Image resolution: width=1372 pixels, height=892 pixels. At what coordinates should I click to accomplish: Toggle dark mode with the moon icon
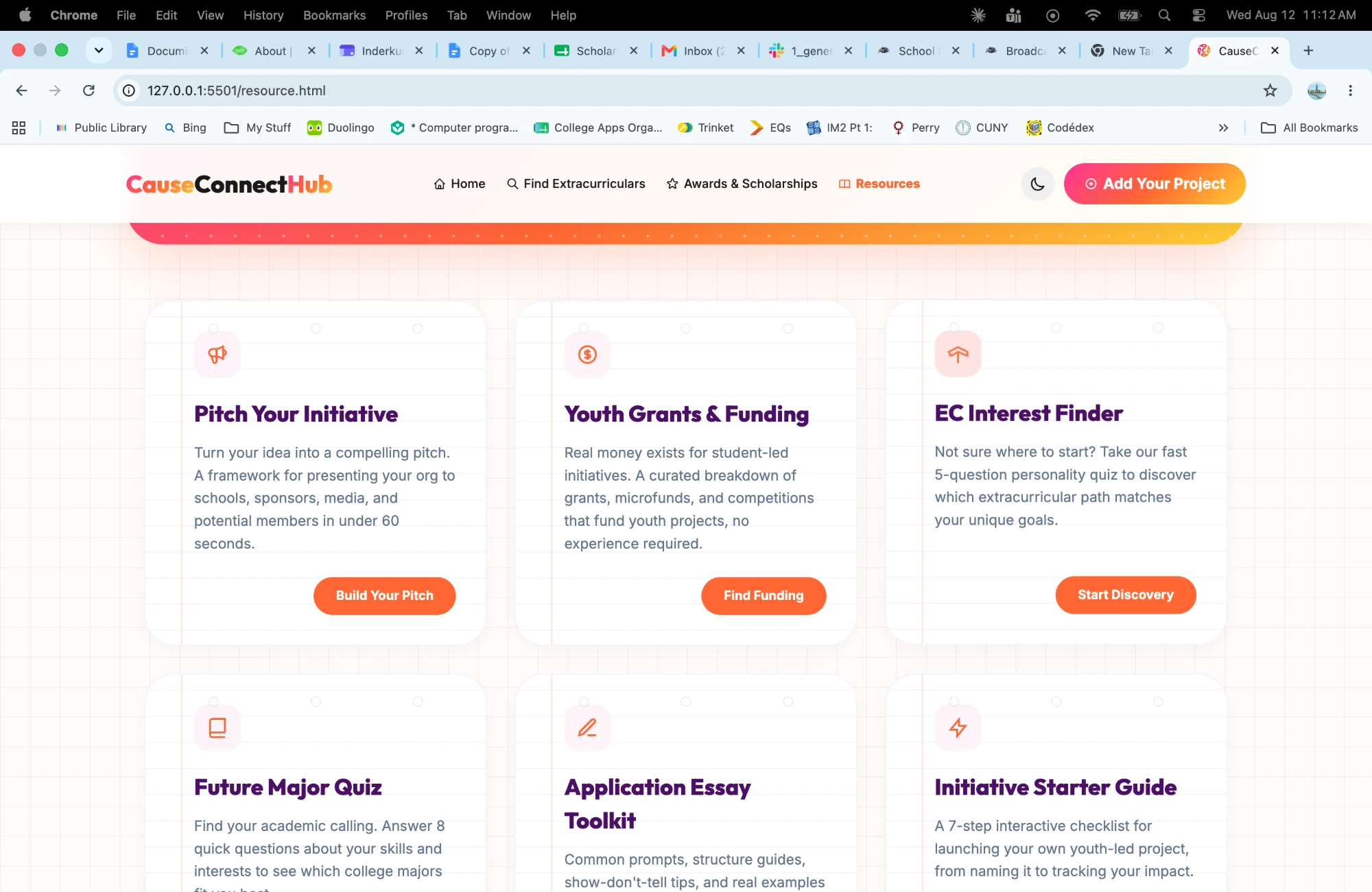(x=1037, y=184)
